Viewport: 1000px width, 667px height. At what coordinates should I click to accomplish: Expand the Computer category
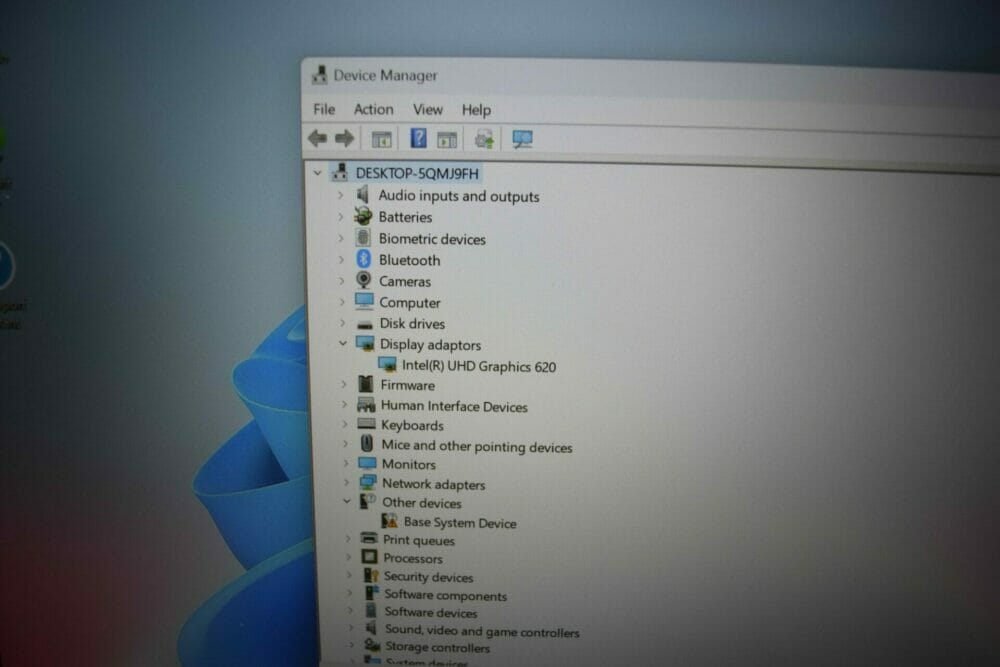tap(342, 302)
